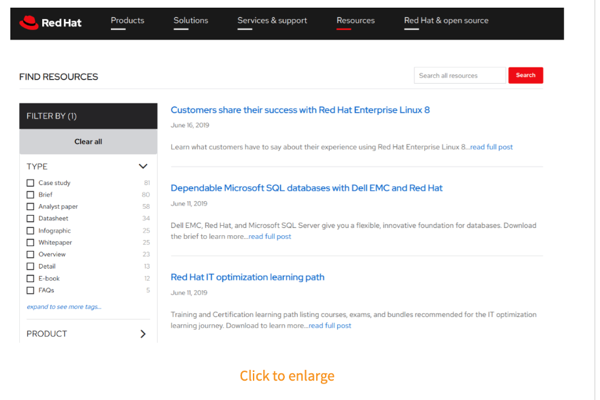Image resolution: width=600 pixels, height=400 pixels.
Task: Click the Case study count 81
Action: (x=147, y=183)
